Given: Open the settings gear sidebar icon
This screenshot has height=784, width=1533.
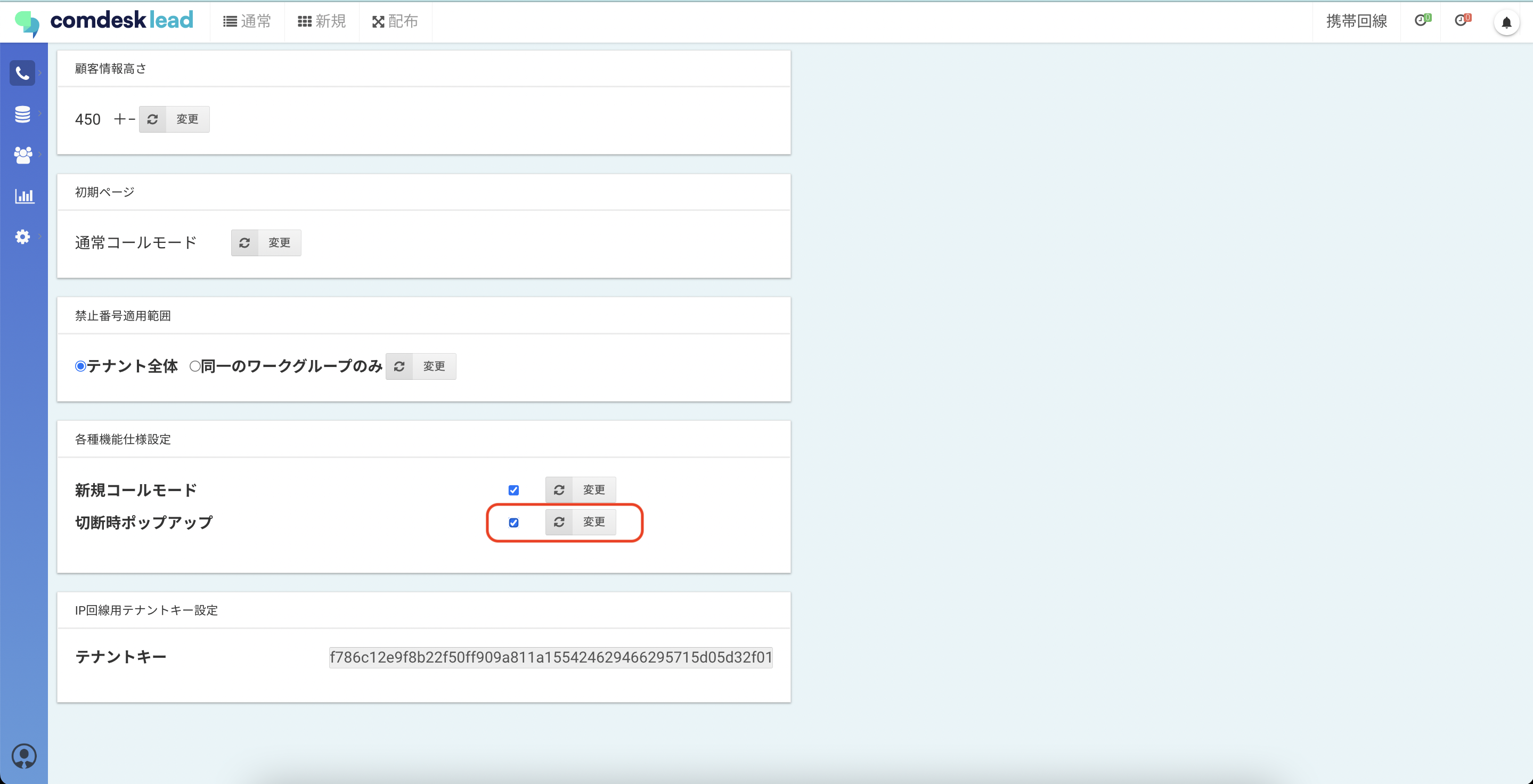Looking at the screenshot, I should tap(22, 236).
